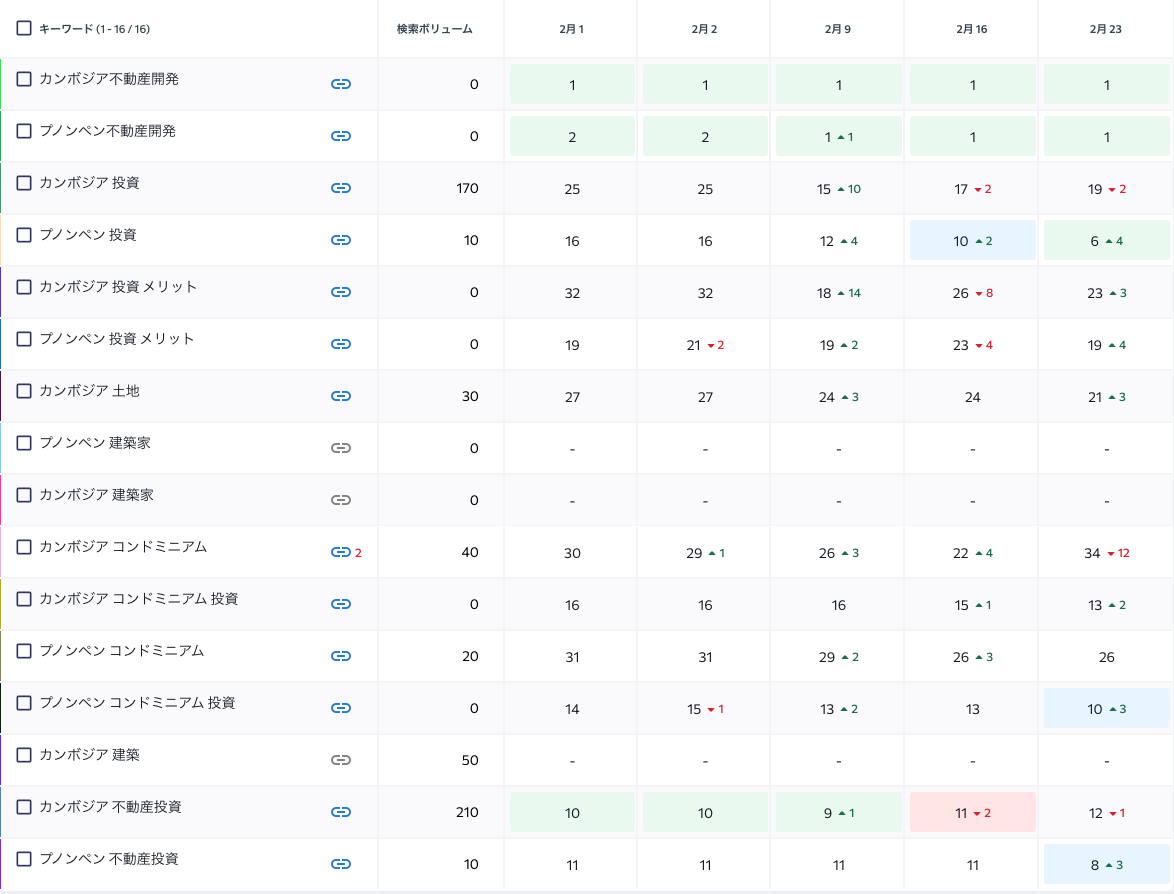Viewport: 1174px width, 894px height.
Task: Open link icon for カンボジア 不動産投資 row
Action: tap(341, 812)
